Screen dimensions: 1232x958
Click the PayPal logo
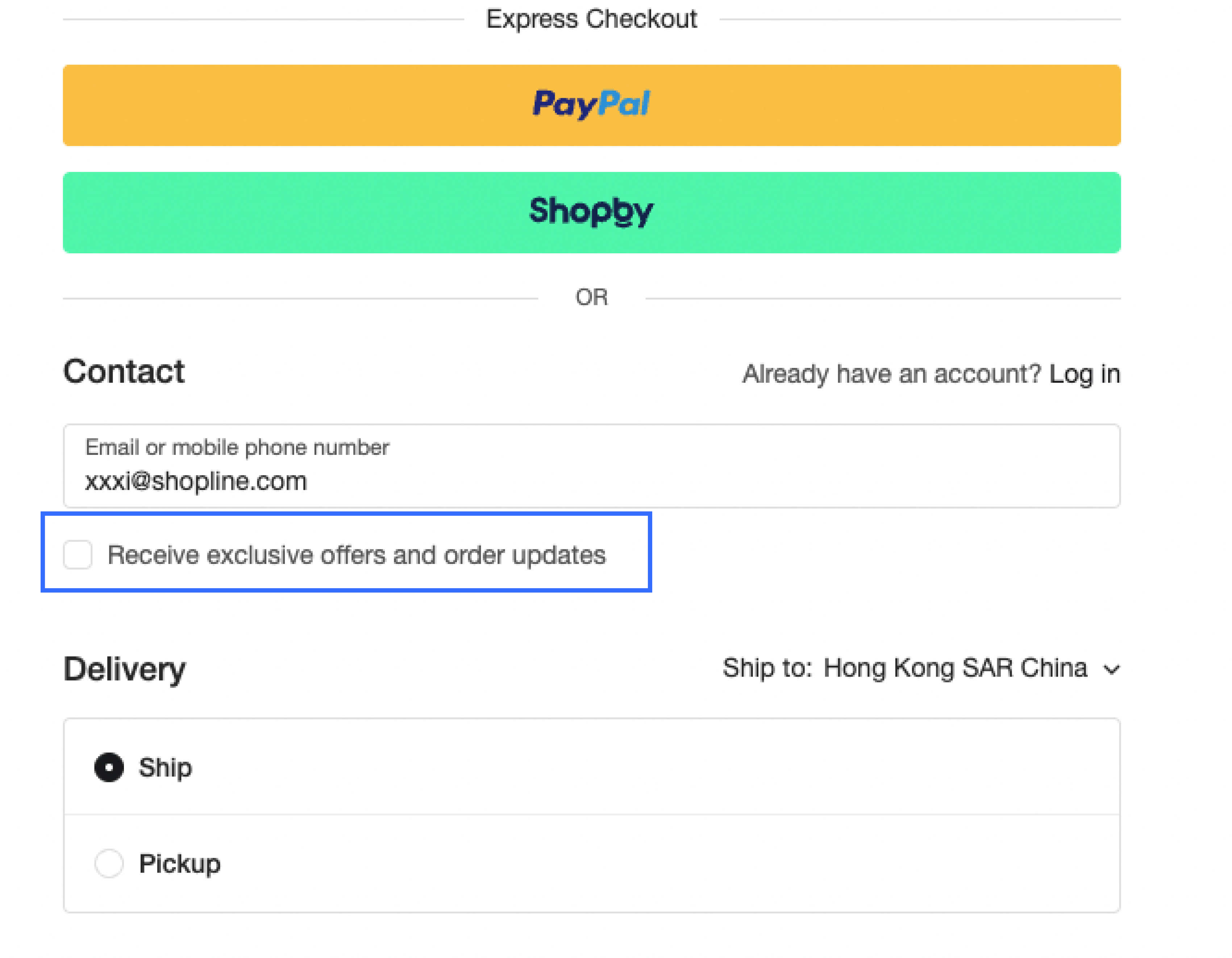click(x=591, y=104)
